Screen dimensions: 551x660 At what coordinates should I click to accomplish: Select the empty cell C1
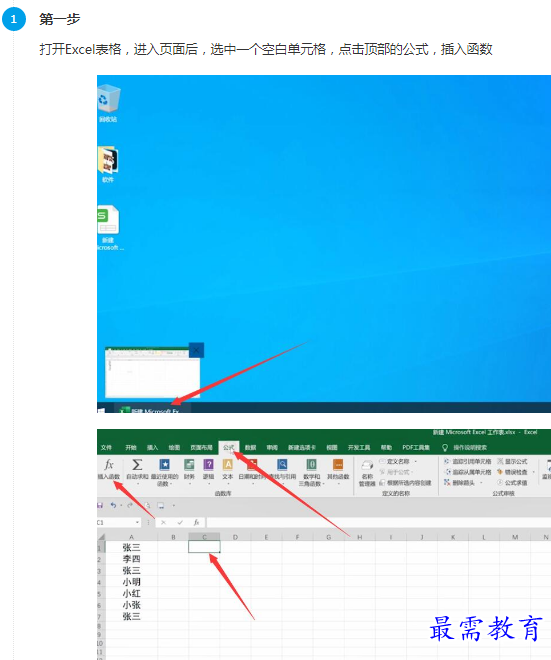pos(204,547)
